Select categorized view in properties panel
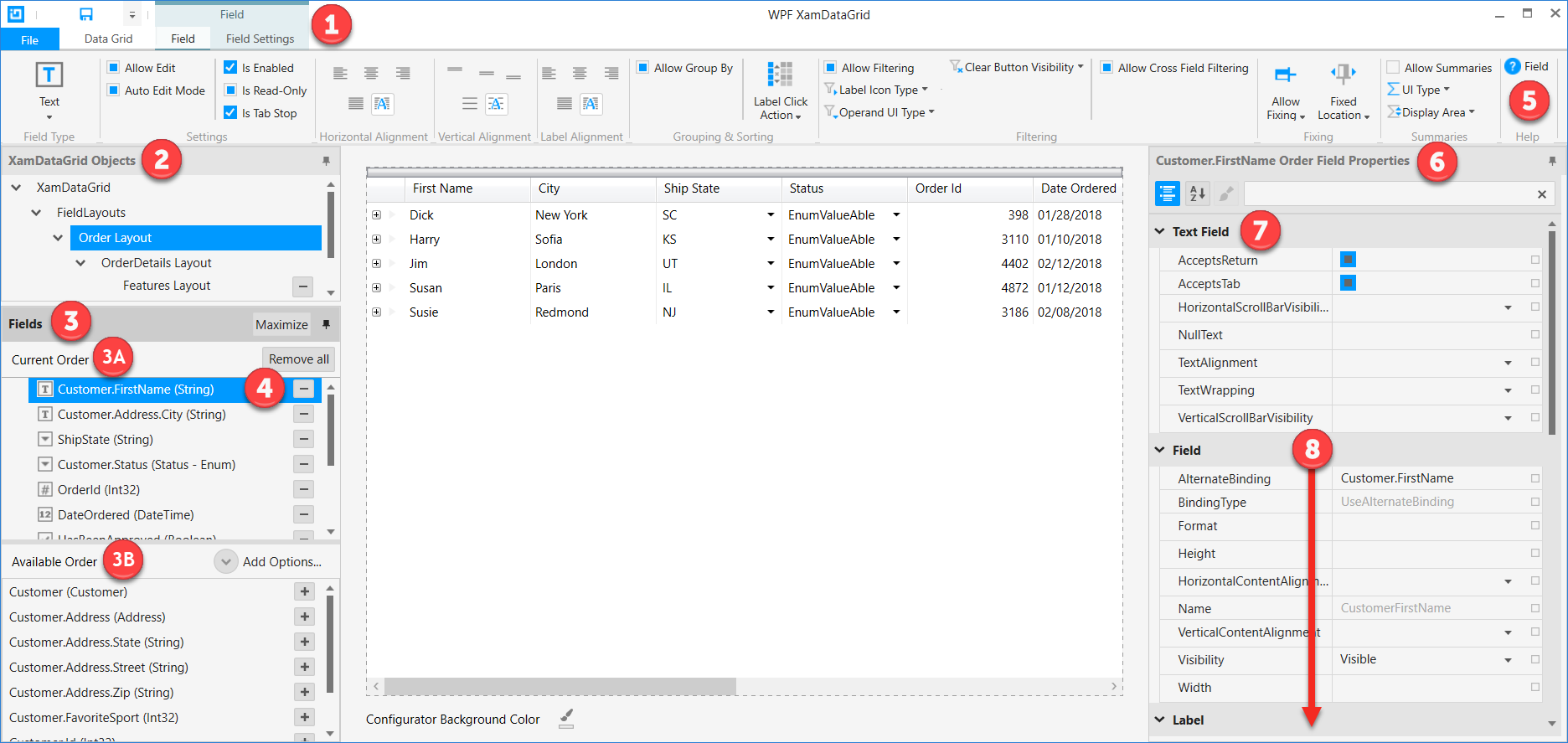This screenshot has width=1568, height=743. coord(1167,193)
